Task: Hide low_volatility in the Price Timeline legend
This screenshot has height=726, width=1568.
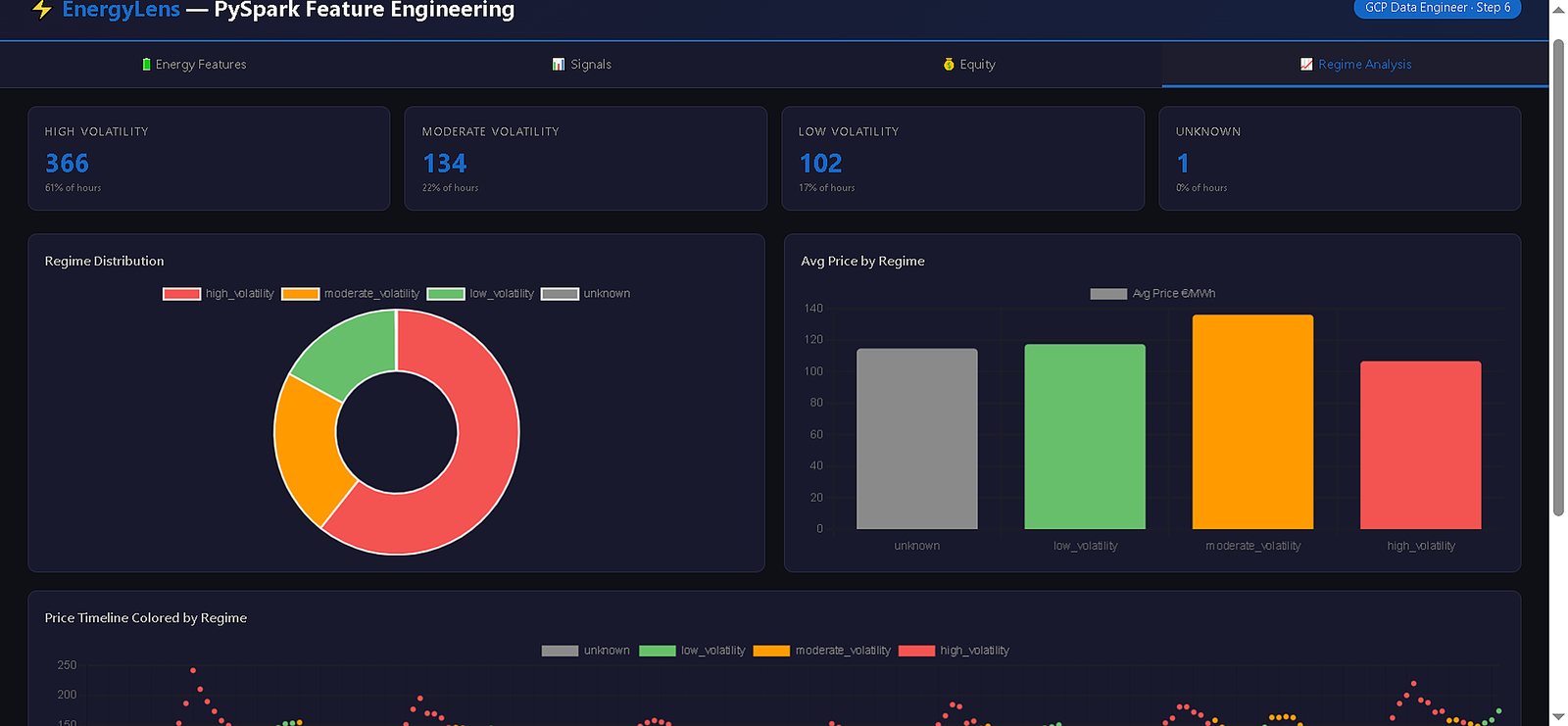Action: pyautogui.click(x=692, y=651)
